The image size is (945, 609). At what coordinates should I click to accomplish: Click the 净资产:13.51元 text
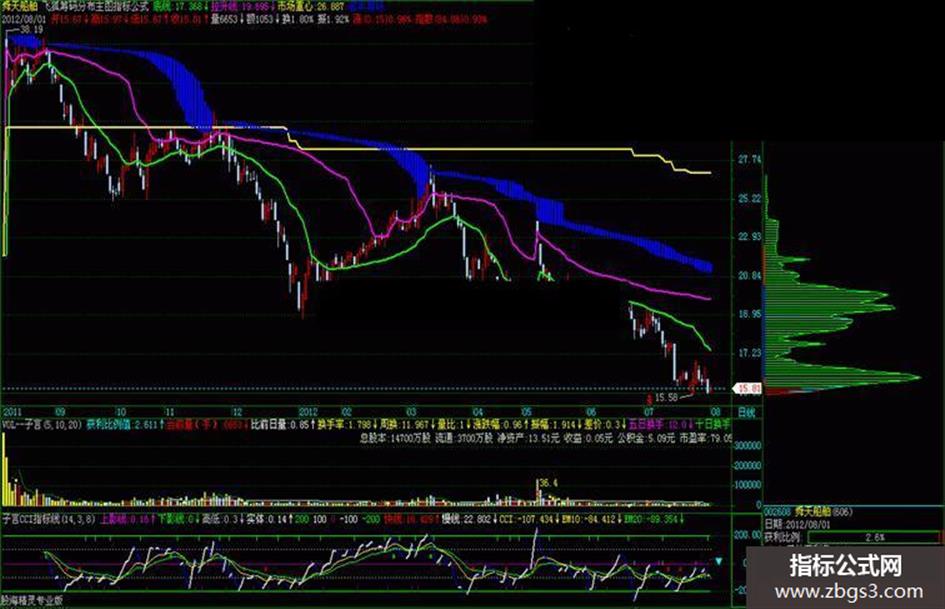pos(528,438)
